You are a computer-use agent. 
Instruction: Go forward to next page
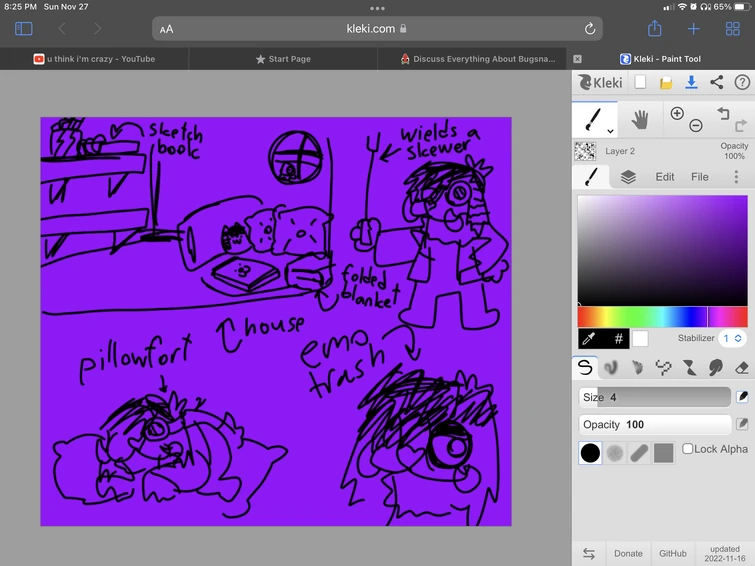98,29
